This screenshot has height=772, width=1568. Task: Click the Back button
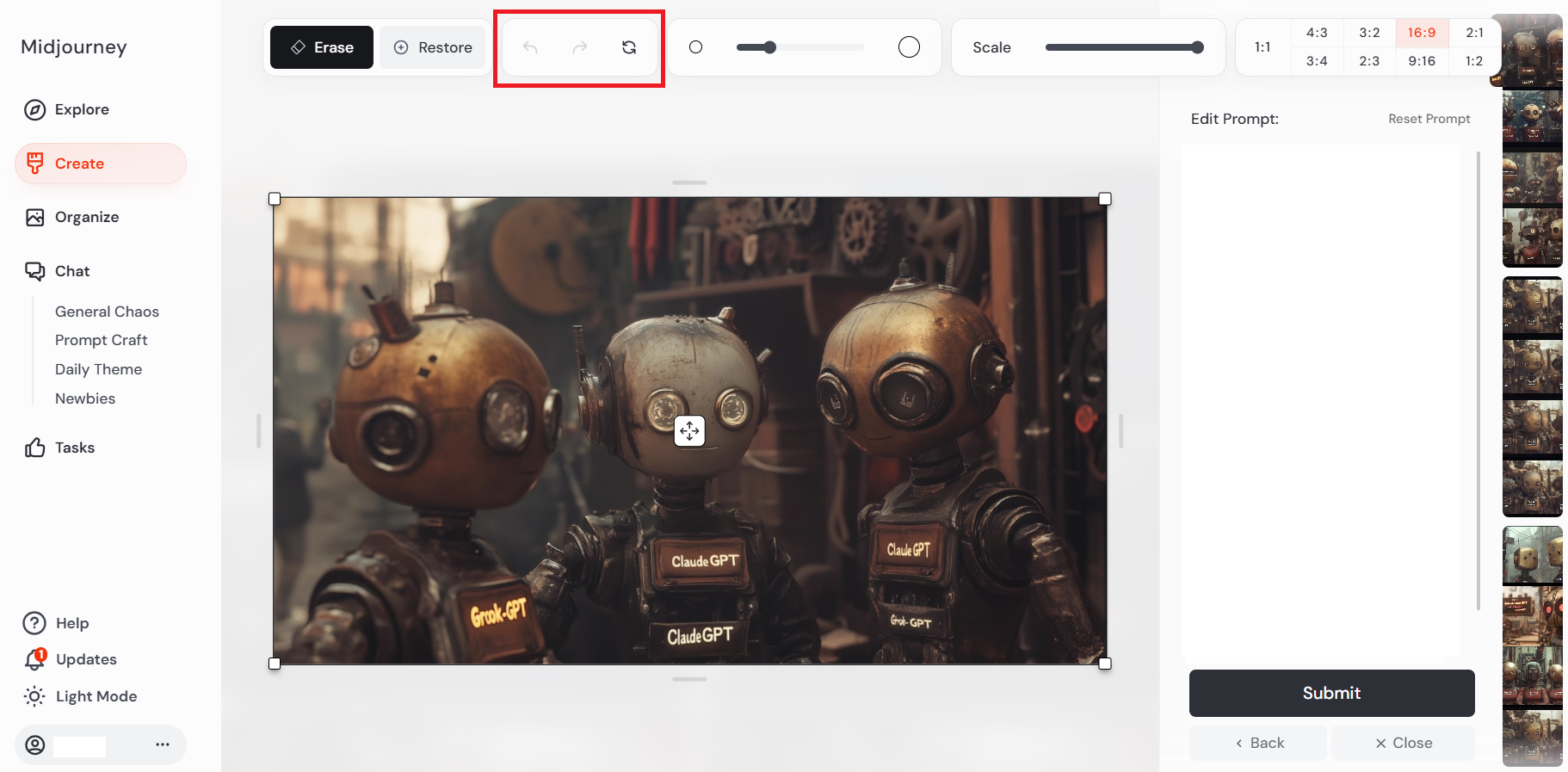(x=1259, y=743)
